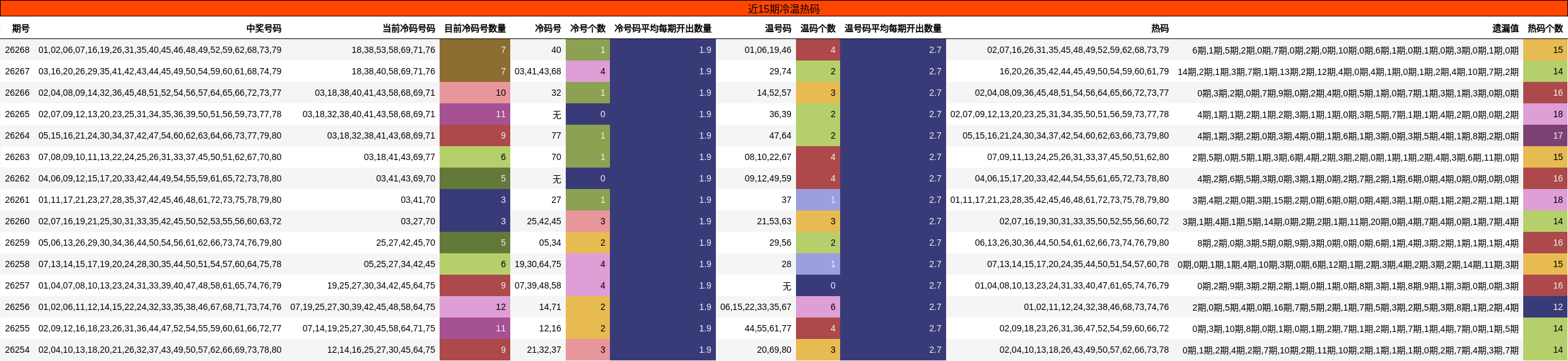The height and width of the screenshot is (361, 1568).
Task: Select hot count 12 in row 26256
Action: click(x=1545, y=307)
